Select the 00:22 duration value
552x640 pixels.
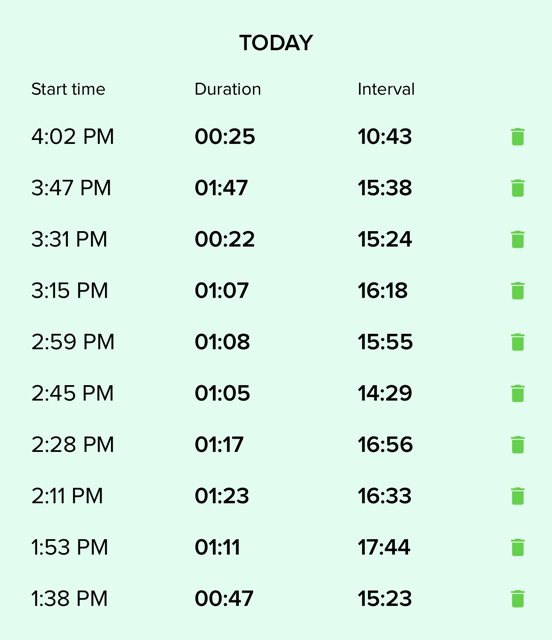coord(225,239)
